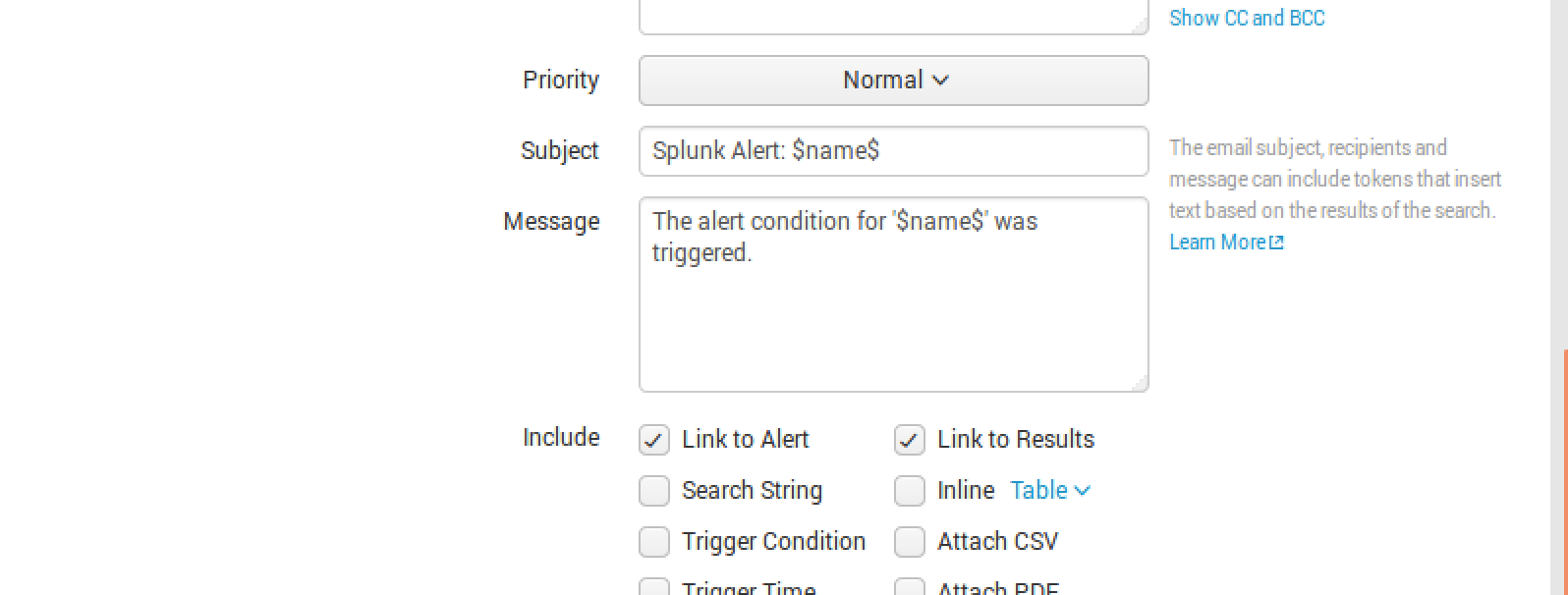Viewport: 1568px width, 595px height.
Task: Click inside the Message text area
Action: coord(893,295)
